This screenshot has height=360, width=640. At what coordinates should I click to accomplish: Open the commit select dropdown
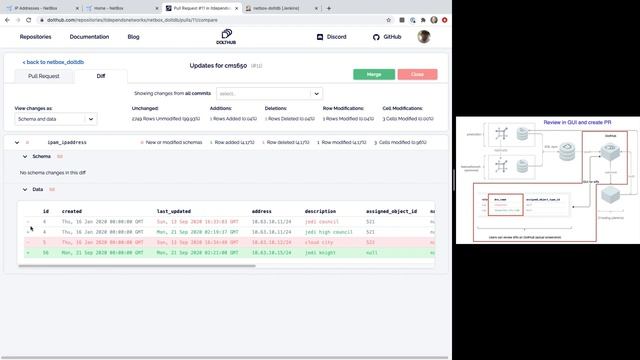[x=269, y=93]
